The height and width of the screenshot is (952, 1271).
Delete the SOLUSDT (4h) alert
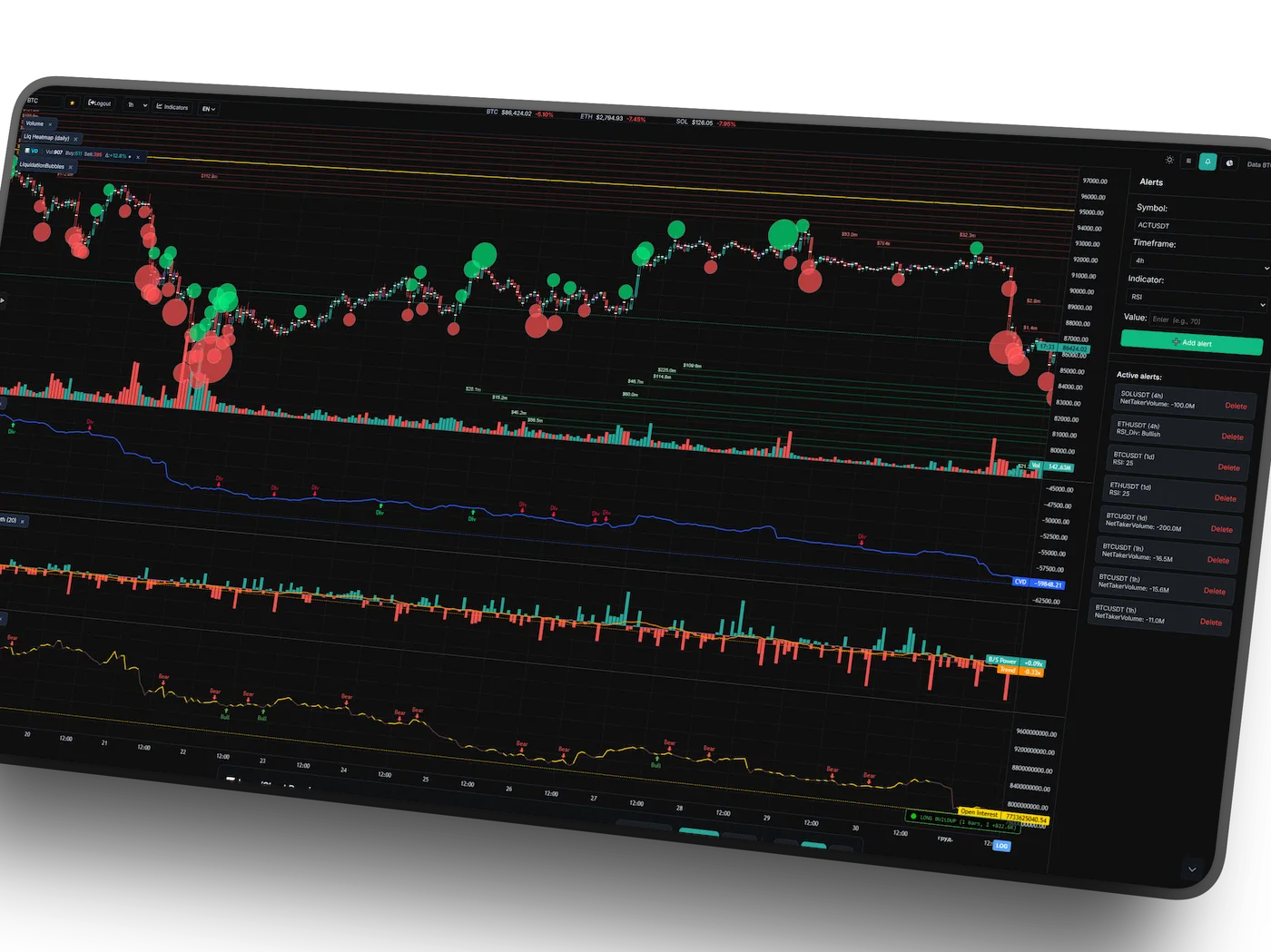tap(1236, 406)
